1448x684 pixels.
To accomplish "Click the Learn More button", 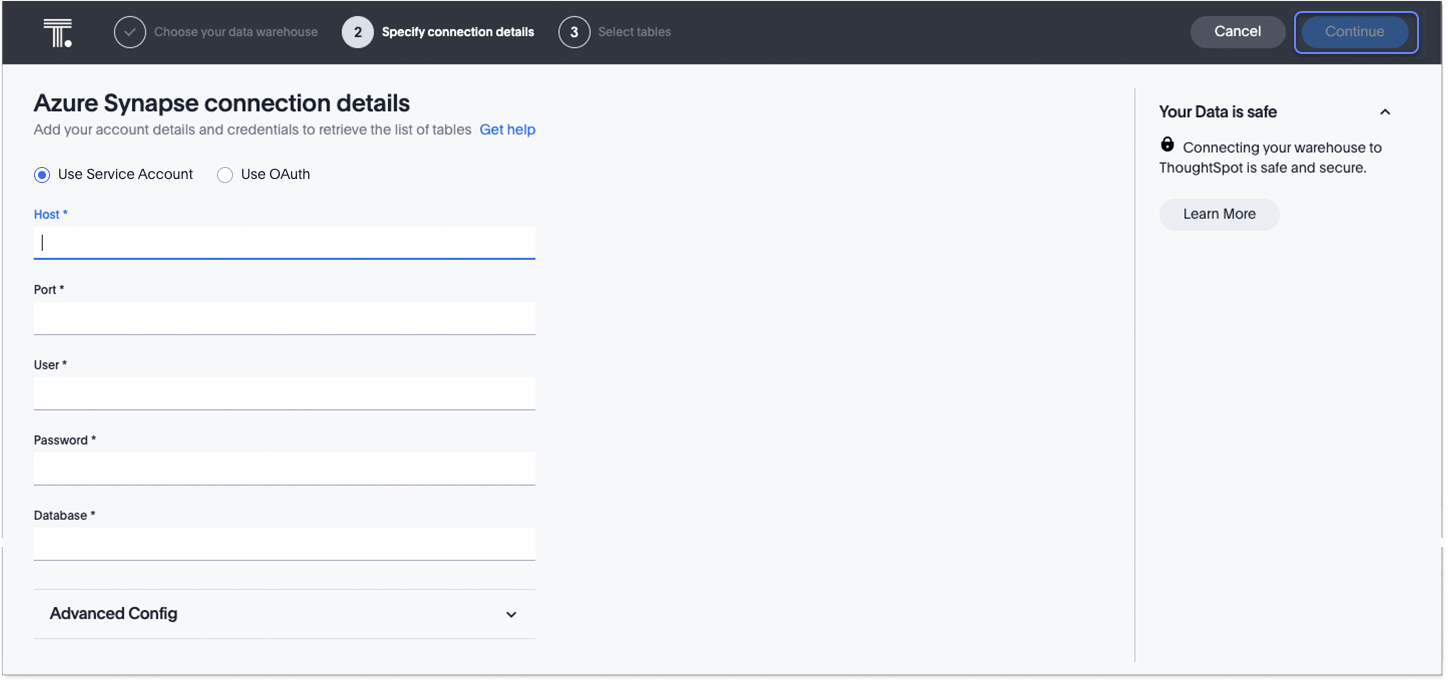I will click(x=1219, y=214).
